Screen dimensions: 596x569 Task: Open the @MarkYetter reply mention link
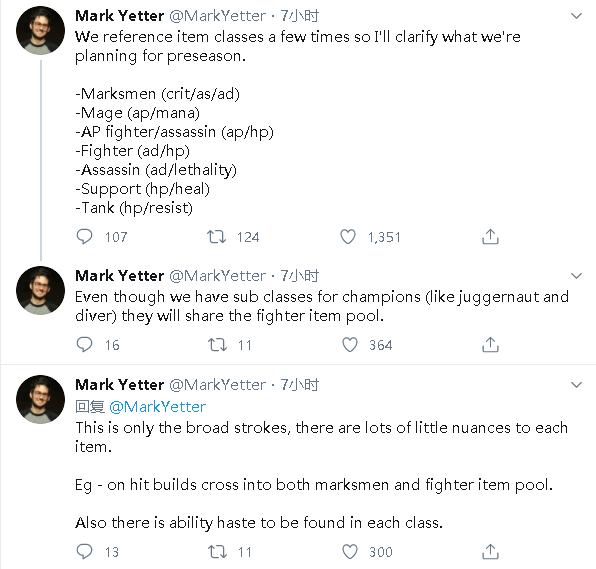(x=157, y=407)
